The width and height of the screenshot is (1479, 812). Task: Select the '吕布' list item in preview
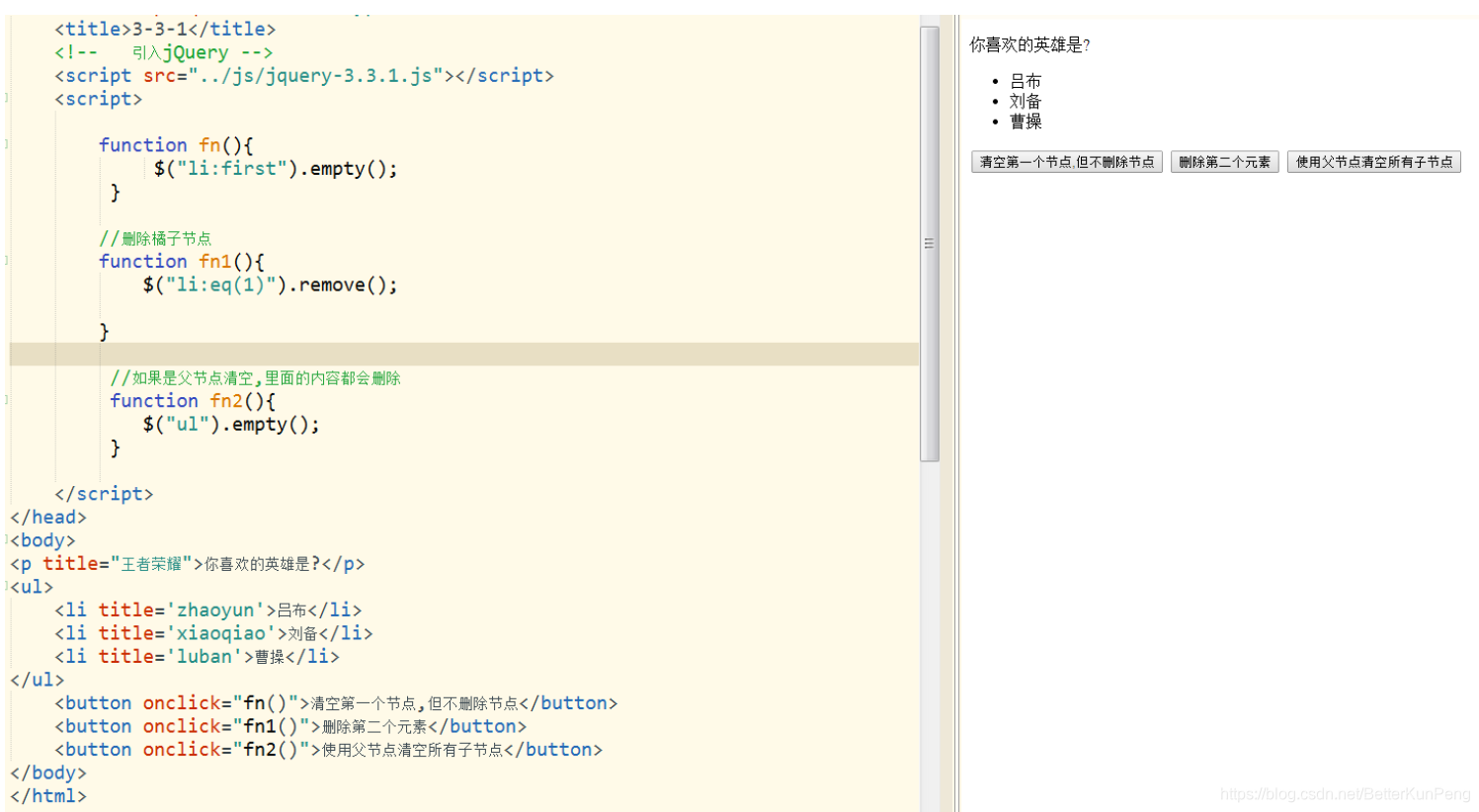click(1025, 81)
